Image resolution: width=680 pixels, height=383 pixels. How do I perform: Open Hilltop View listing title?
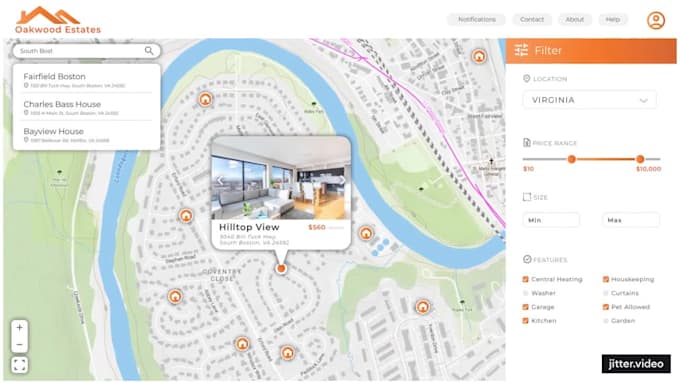click(249, 227)
